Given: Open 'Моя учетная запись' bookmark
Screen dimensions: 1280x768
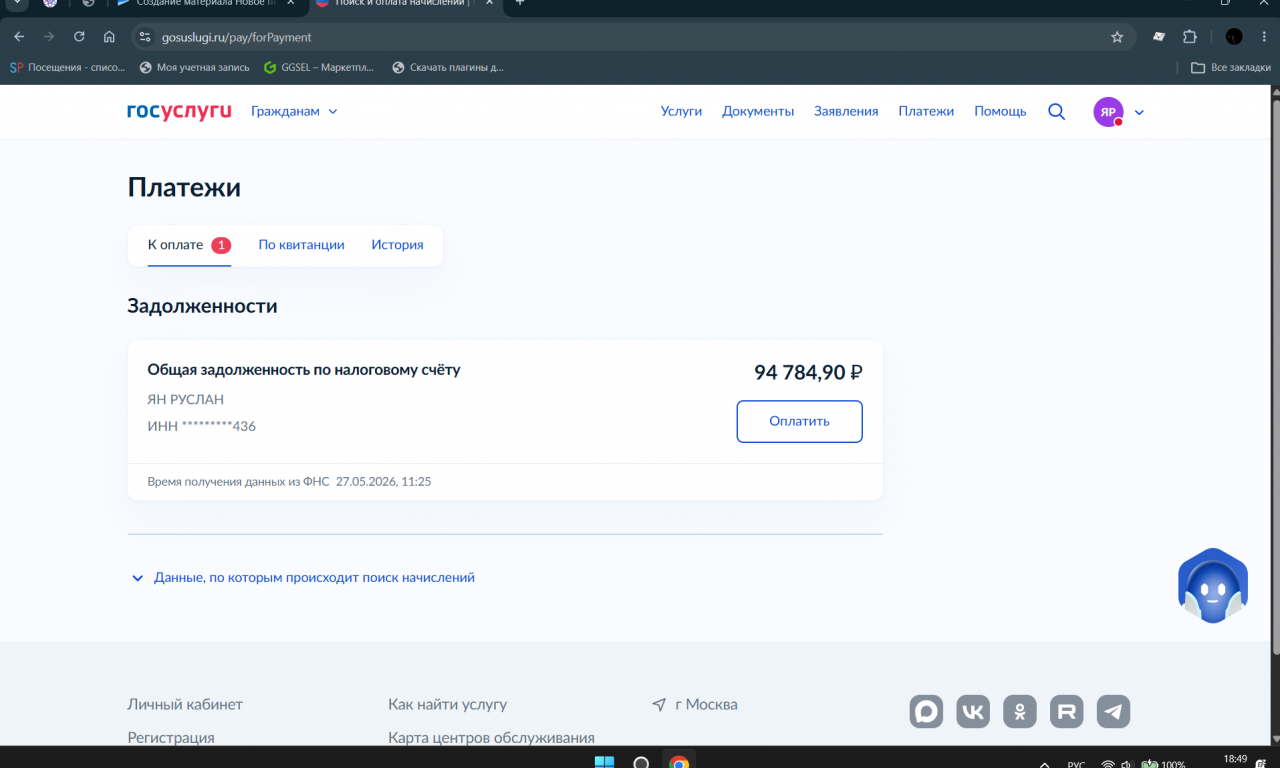Looking at the screenshot, I should pos(195,68).
